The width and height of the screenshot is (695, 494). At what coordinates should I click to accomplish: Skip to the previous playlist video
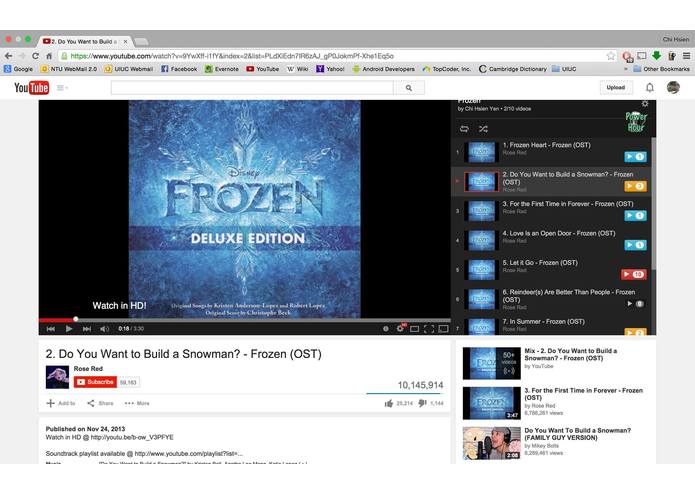(x=51, y=329)
